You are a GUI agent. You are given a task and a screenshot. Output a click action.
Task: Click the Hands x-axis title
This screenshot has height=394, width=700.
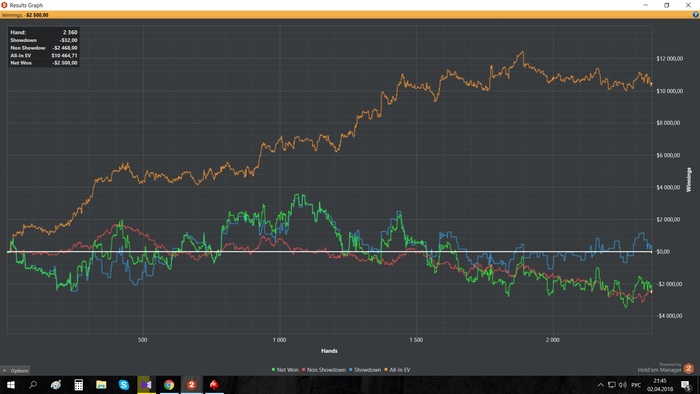(329, 351)
